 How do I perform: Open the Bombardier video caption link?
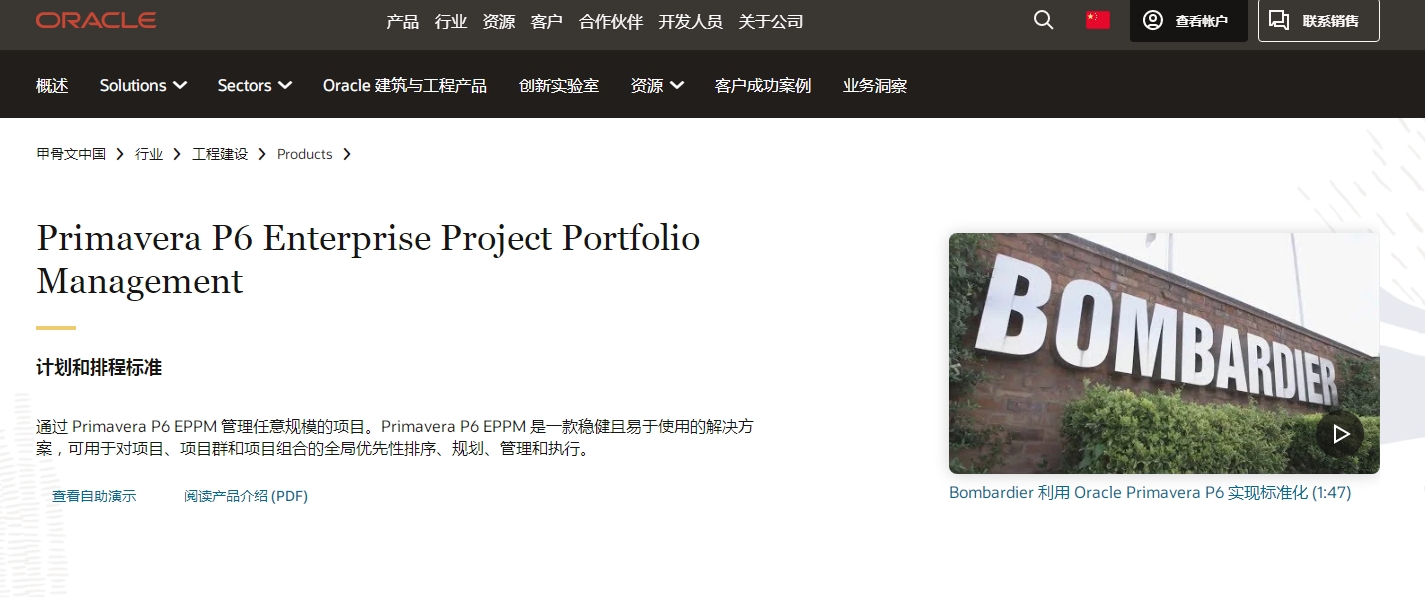tap(1149, 493)
